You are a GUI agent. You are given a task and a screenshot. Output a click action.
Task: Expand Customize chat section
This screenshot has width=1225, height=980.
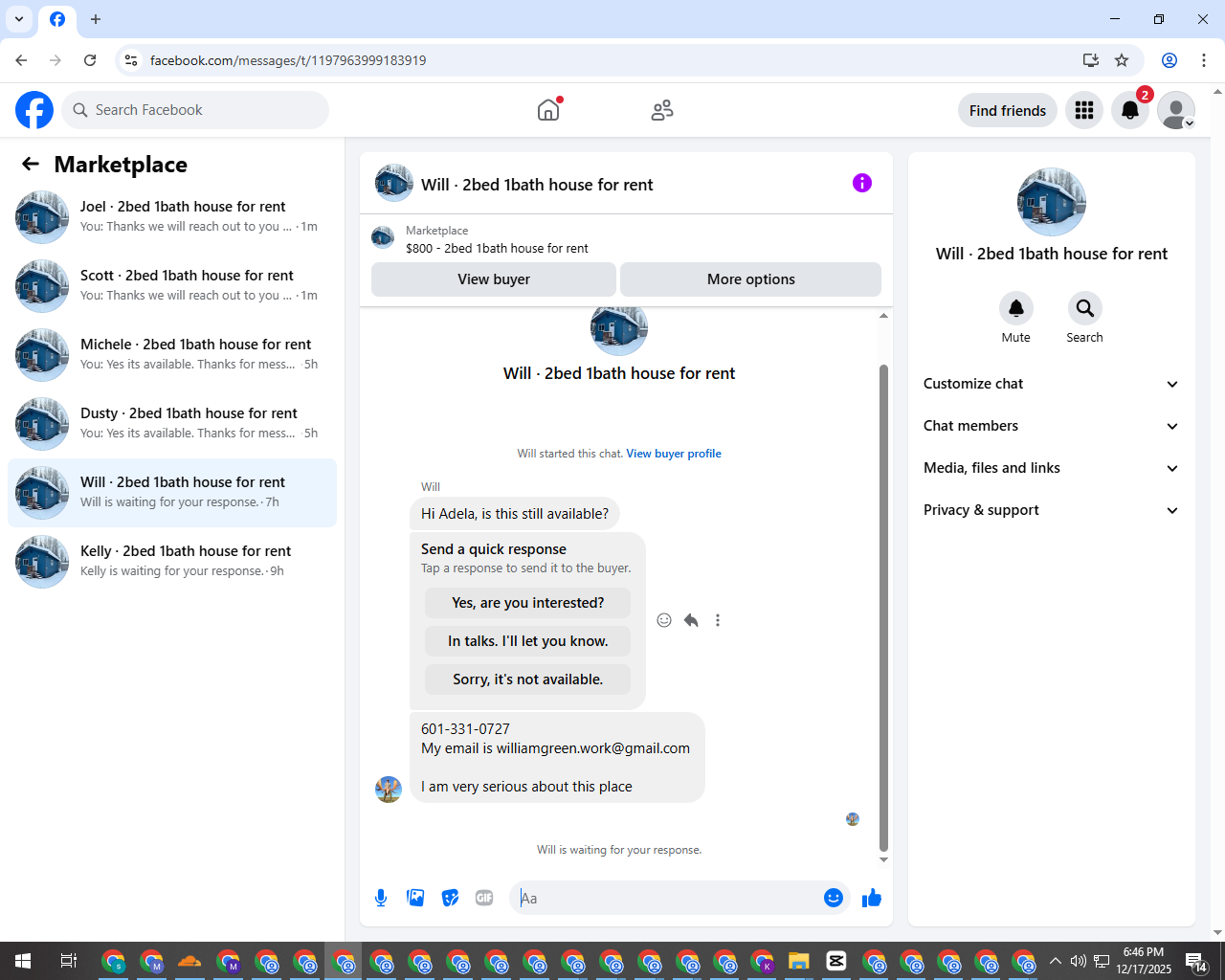point(1051,384)
